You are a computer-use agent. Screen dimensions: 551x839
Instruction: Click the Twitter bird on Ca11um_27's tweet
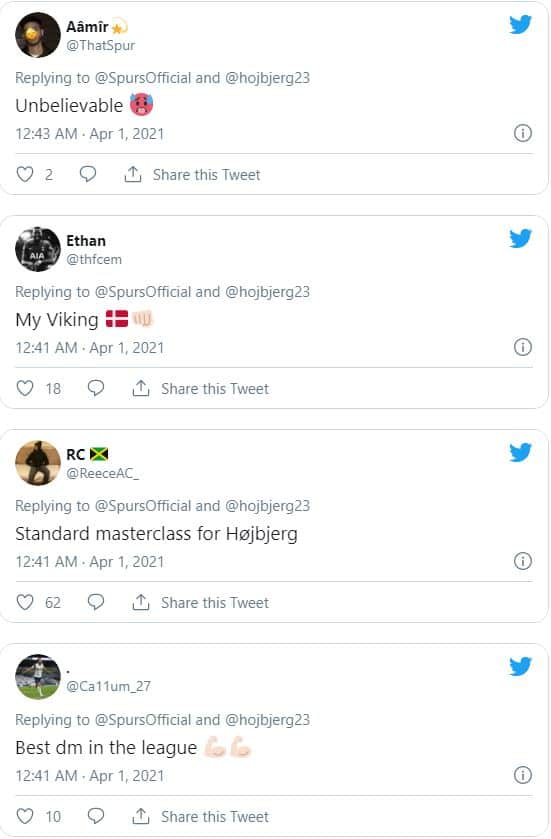click(x=520, y=667)
